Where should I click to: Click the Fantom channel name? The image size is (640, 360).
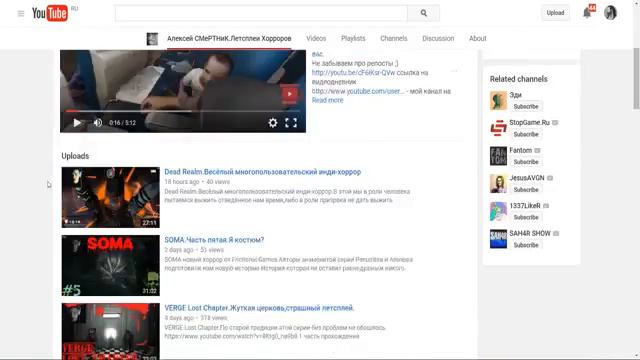click(520, 150)
